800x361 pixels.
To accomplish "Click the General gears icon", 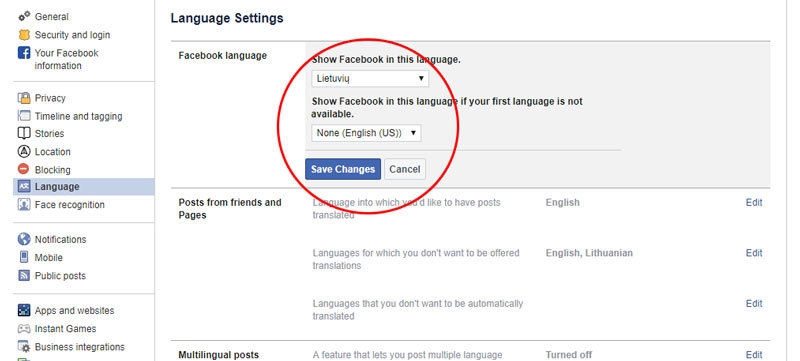I will tap(24, 17).
